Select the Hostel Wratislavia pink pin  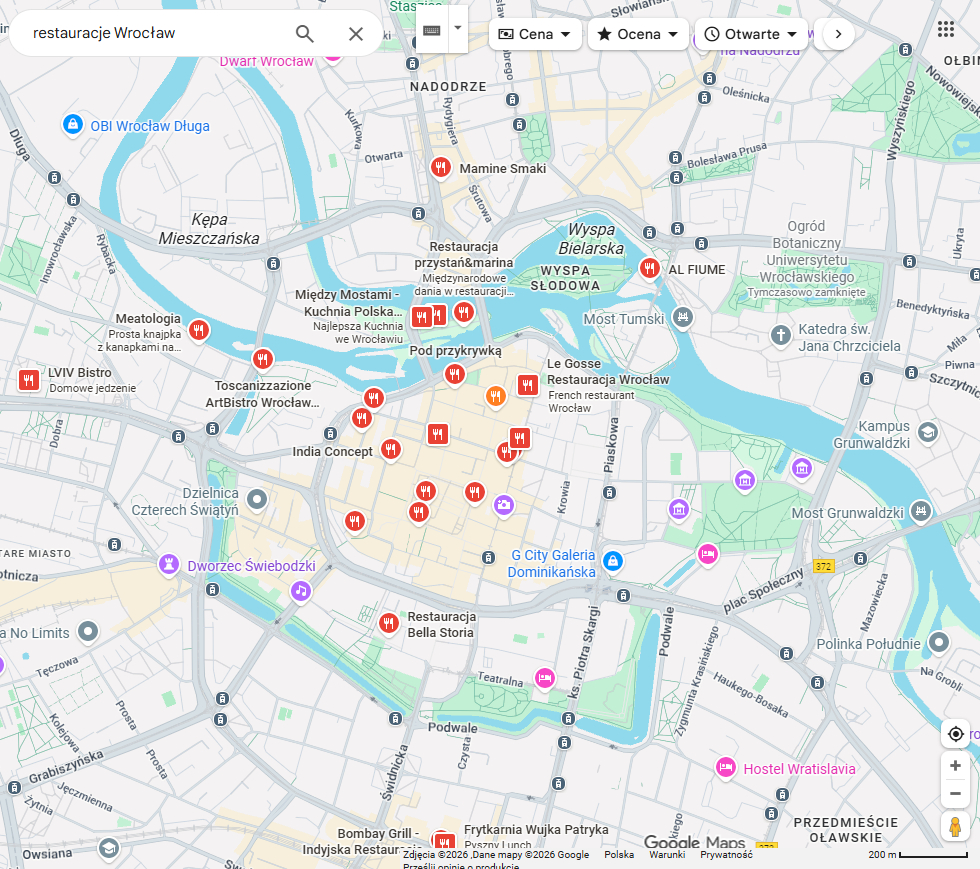pyautogui.click(x=725, y=768)
